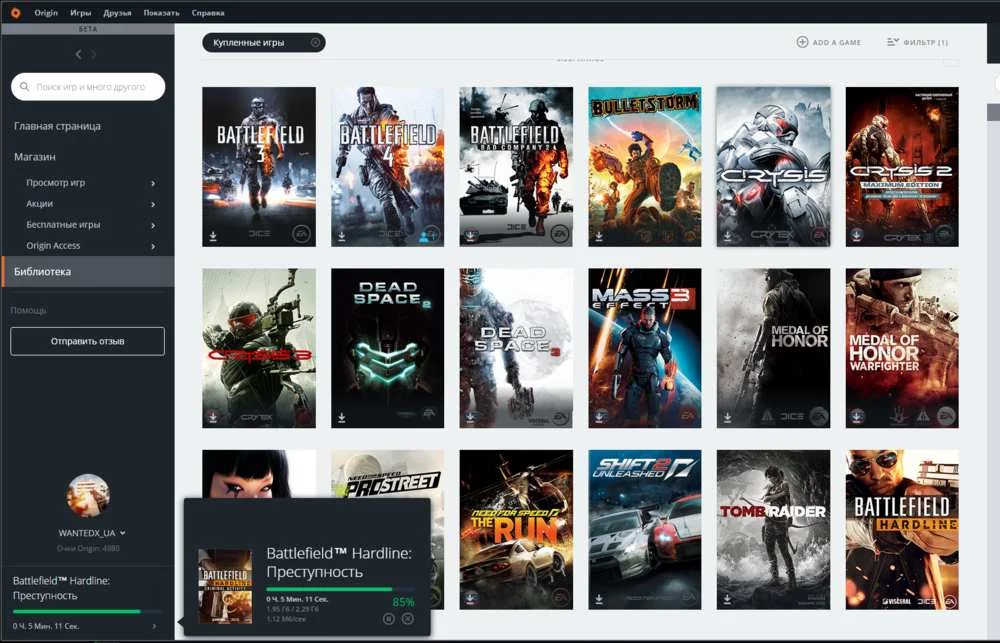Screen dimensions: 1000x643
Task: Click the search magnifier icon
Action: point(24,87)
